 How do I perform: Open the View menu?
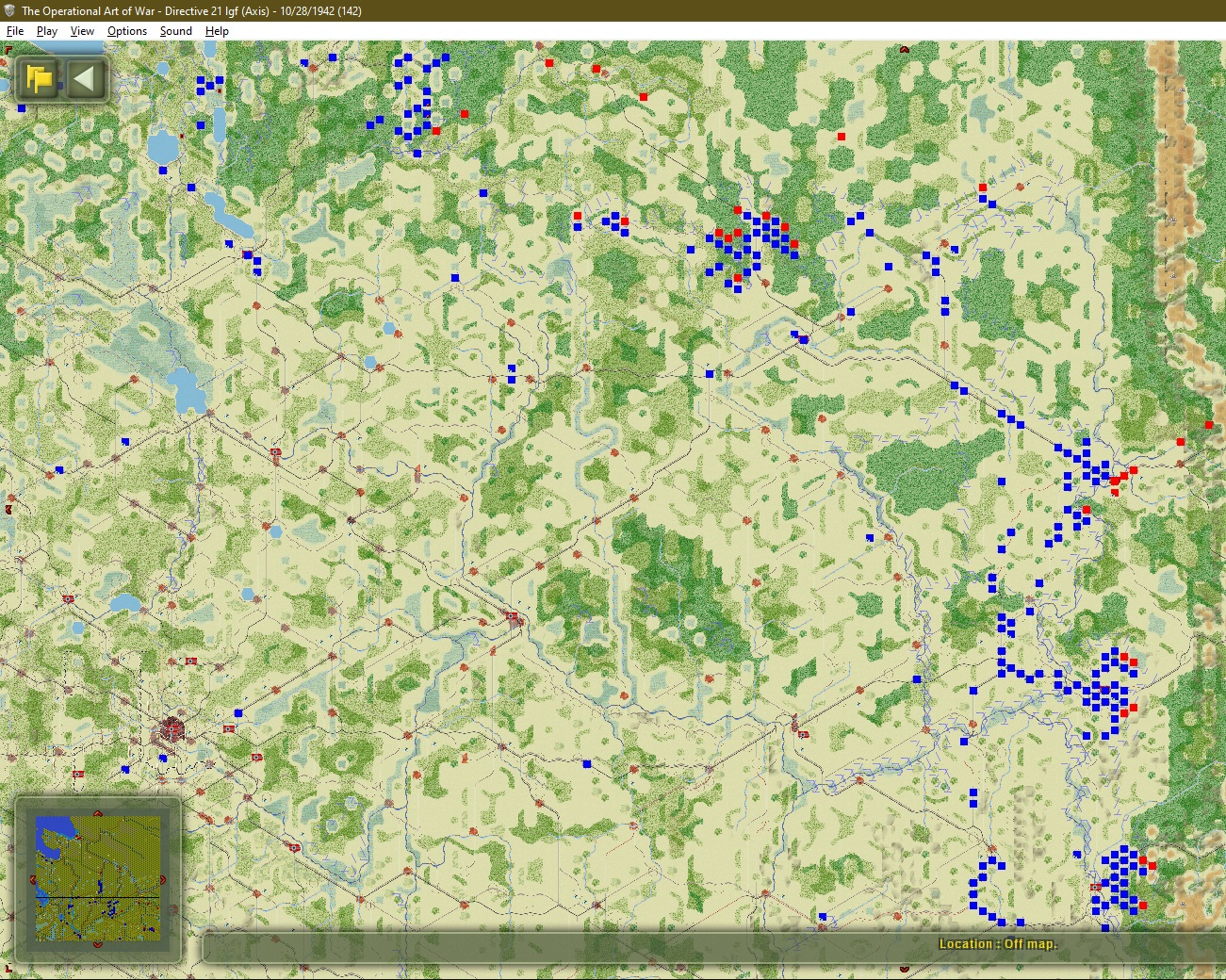[83, 31]
